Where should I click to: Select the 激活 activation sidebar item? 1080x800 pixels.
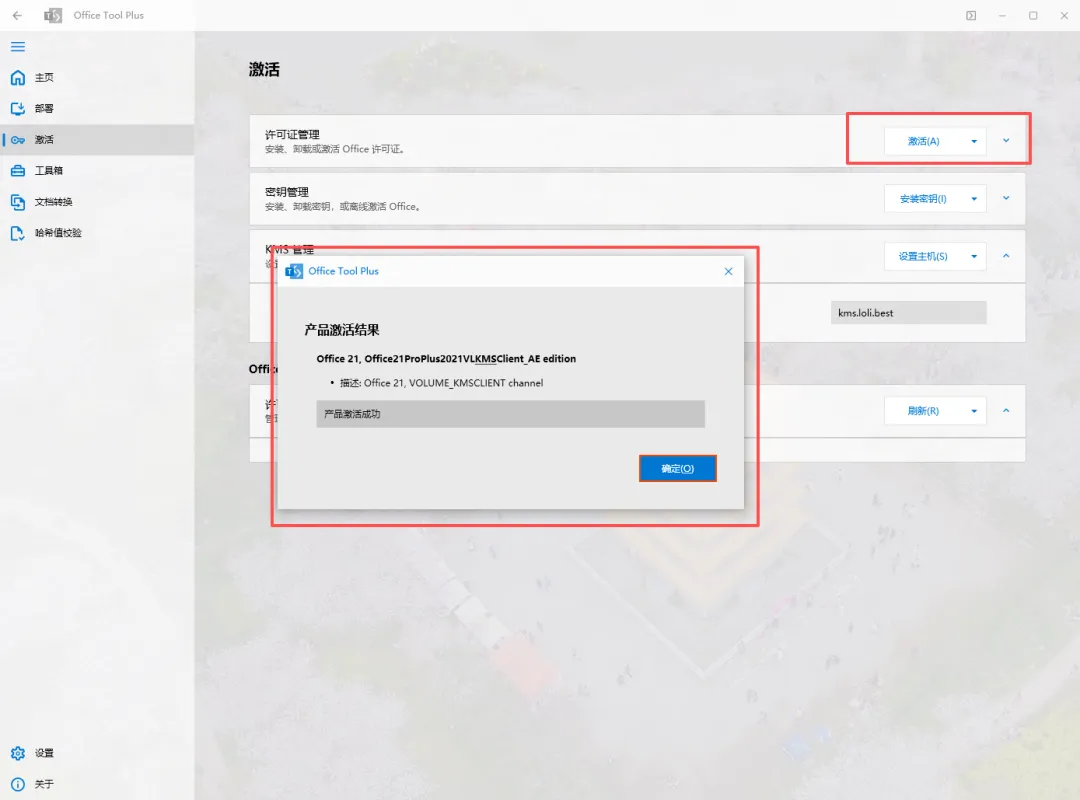[x=97, y=139]
